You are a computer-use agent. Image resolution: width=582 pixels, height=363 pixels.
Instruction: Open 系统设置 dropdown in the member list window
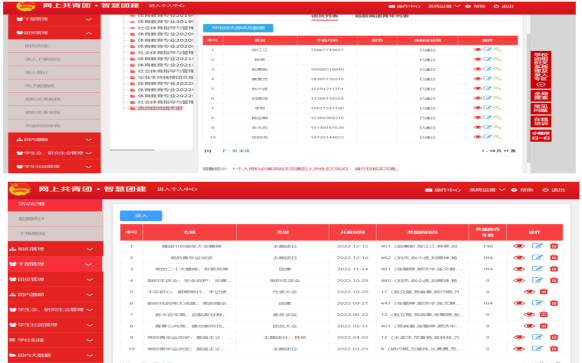(444, 6)
